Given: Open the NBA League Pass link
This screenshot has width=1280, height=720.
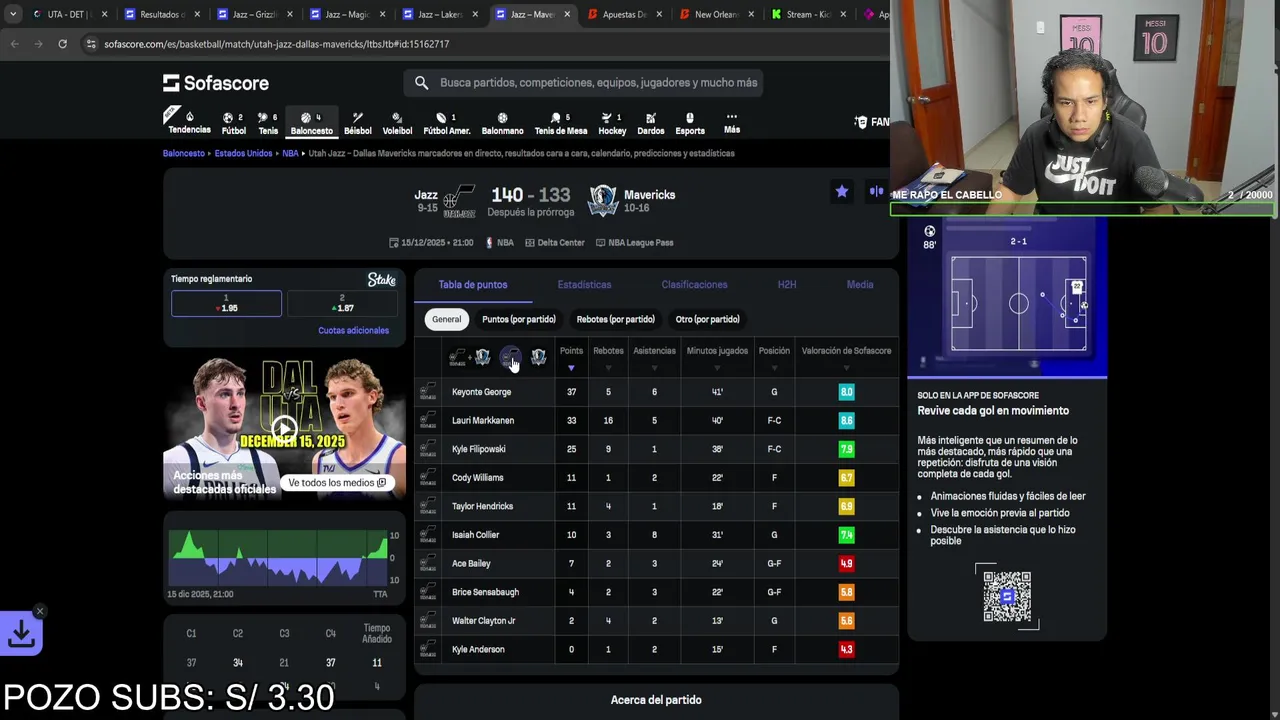Looking at the screenshot, I should (x=634, y=243).
